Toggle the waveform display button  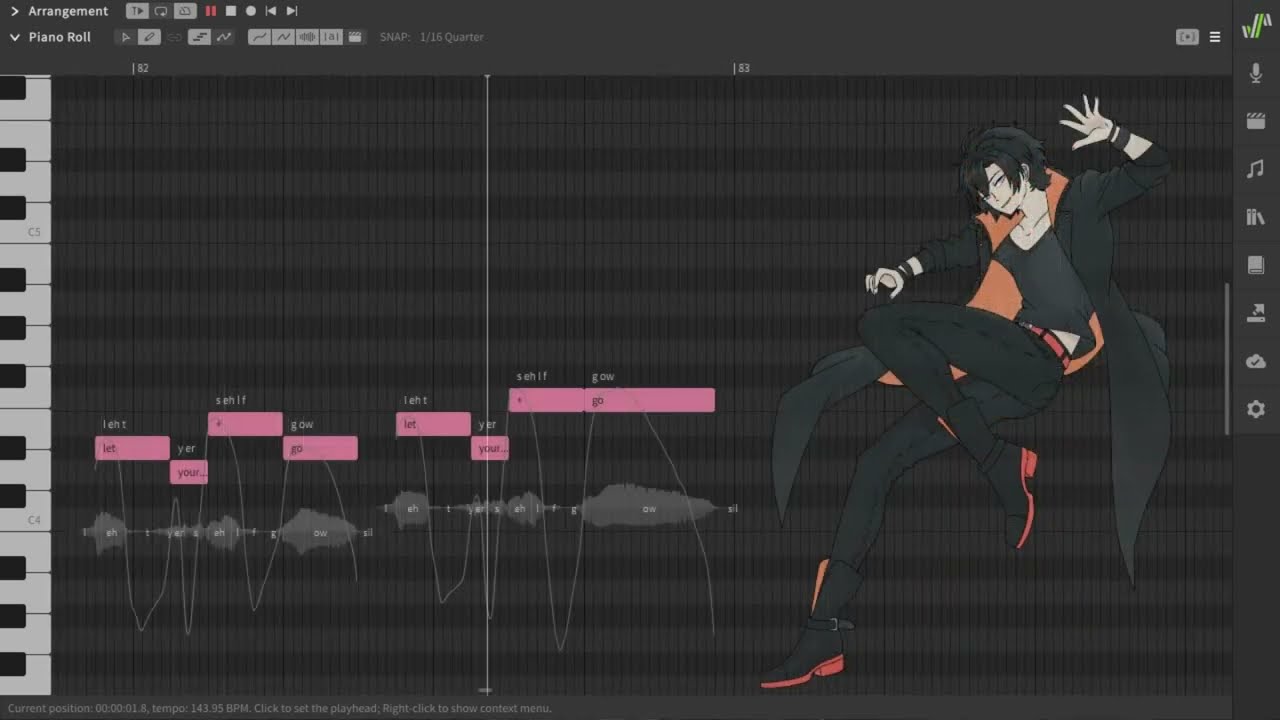307,37
